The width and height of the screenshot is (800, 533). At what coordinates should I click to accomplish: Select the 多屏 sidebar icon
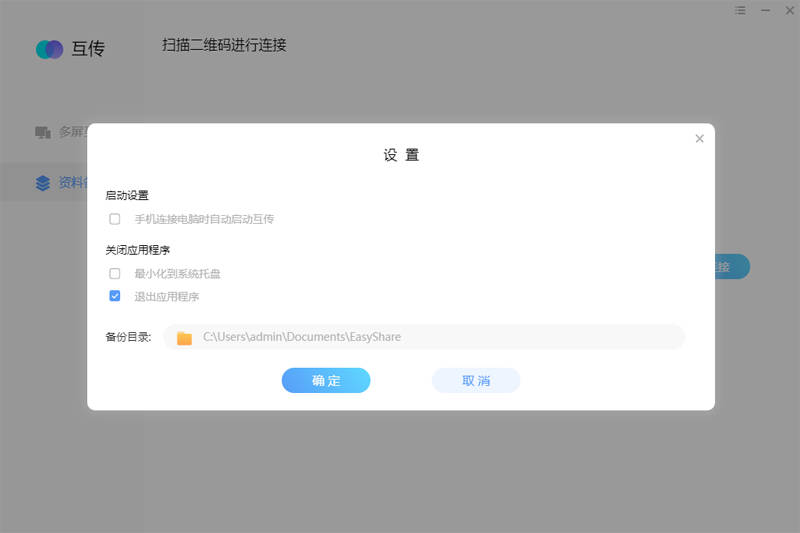click(43, 133)
